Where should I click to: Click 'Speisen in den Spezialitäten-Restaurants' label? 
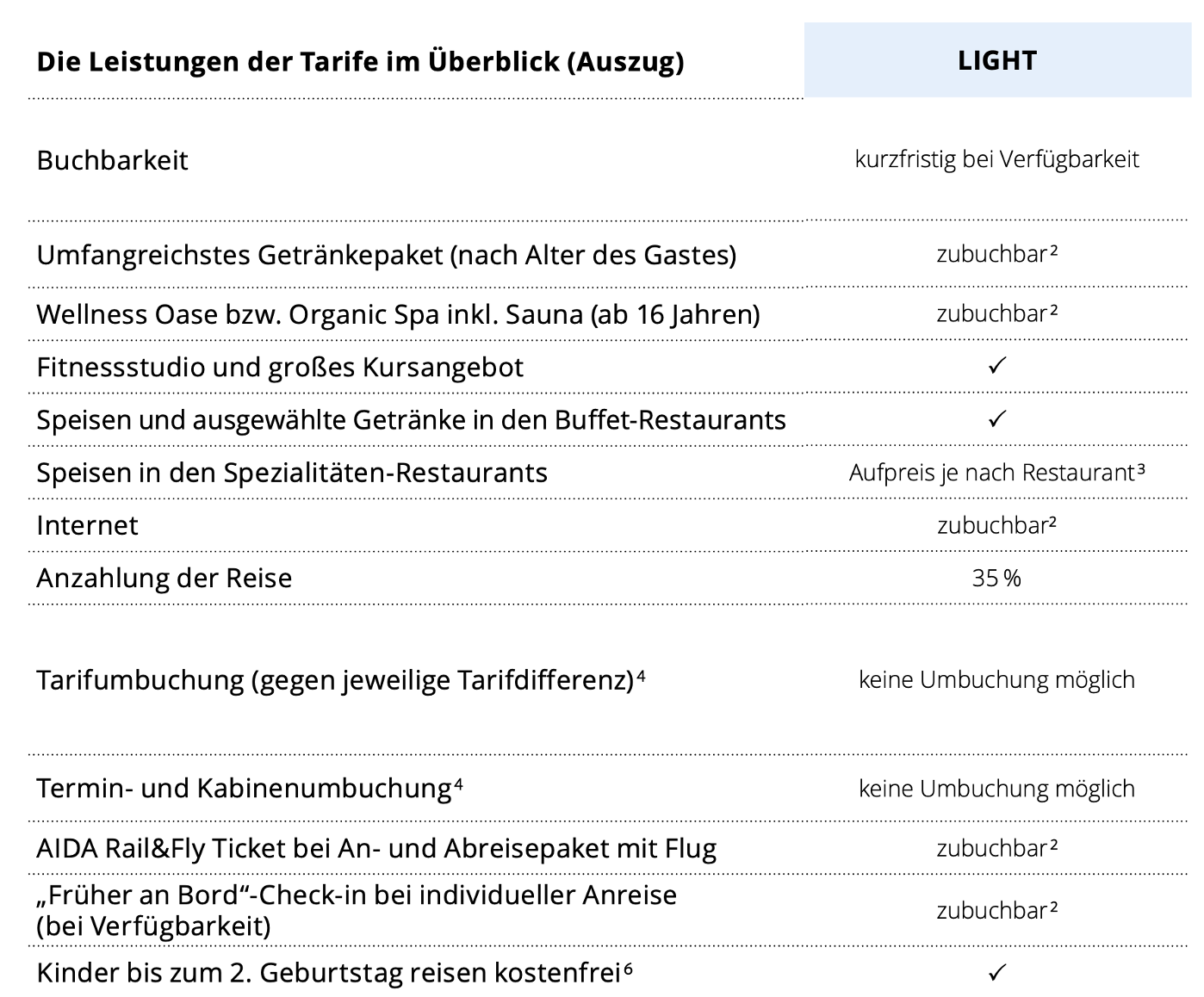(x=292, y=473)
